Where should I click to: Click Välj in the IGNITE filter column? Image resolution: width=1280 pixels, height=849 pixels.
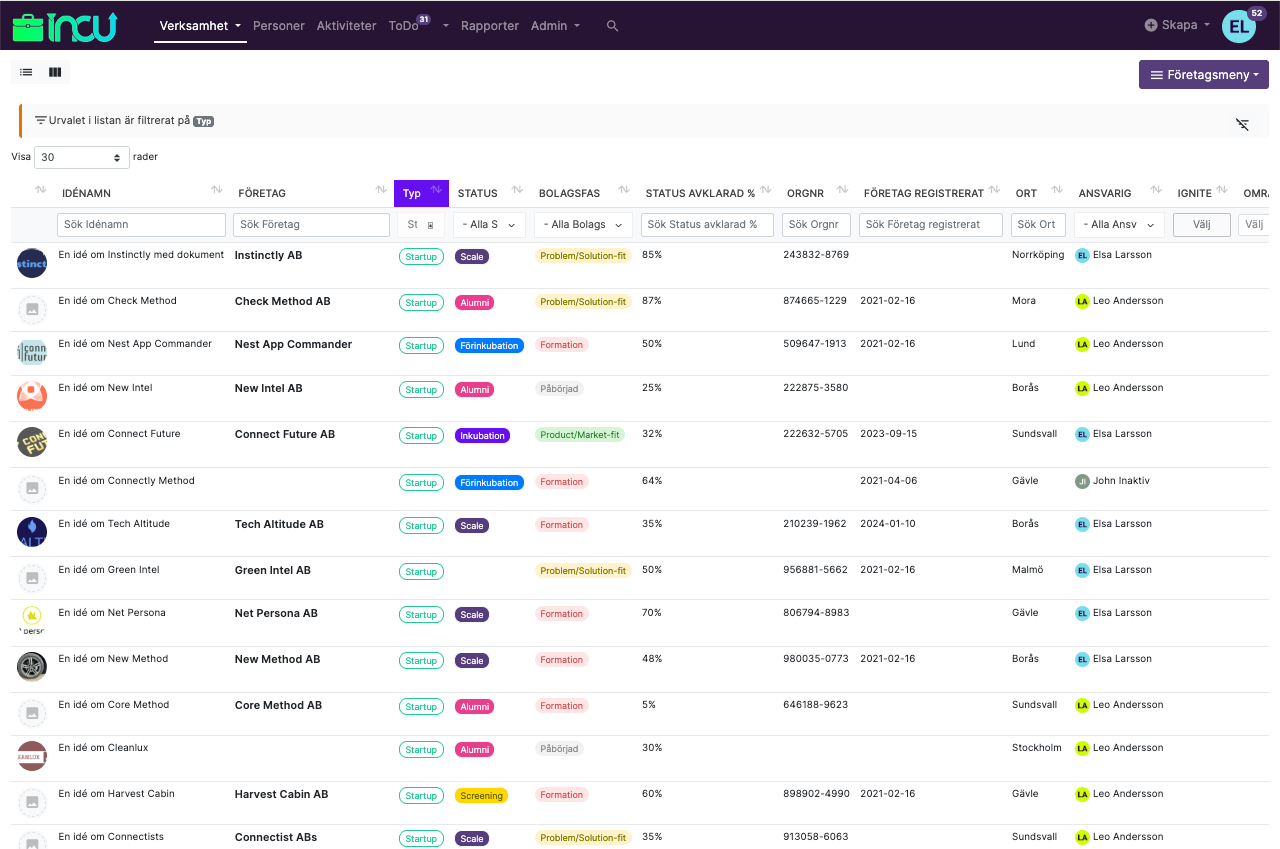pos(1201,224)
